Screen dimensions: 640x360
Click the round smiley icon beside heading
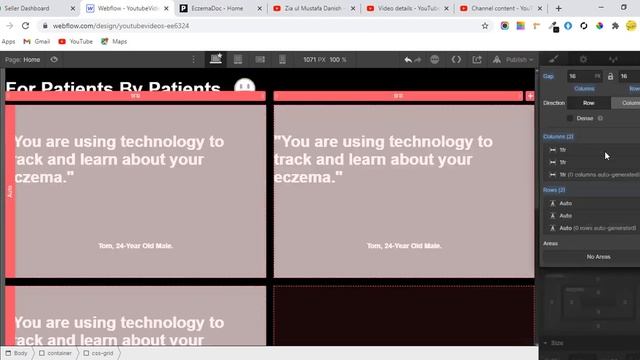[244, 85]
